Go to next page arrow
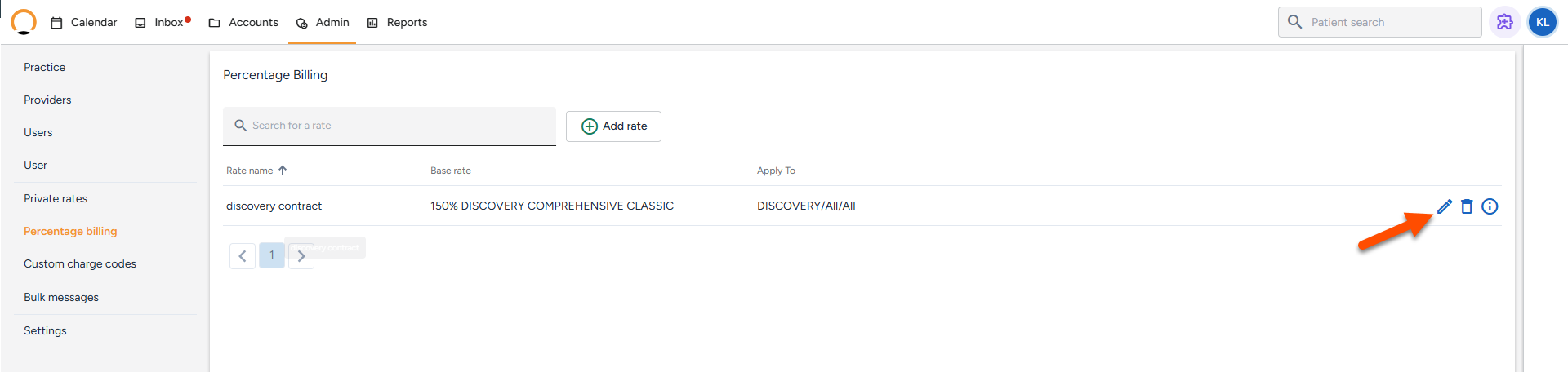1568x372 pixels. tap(301, 256)
